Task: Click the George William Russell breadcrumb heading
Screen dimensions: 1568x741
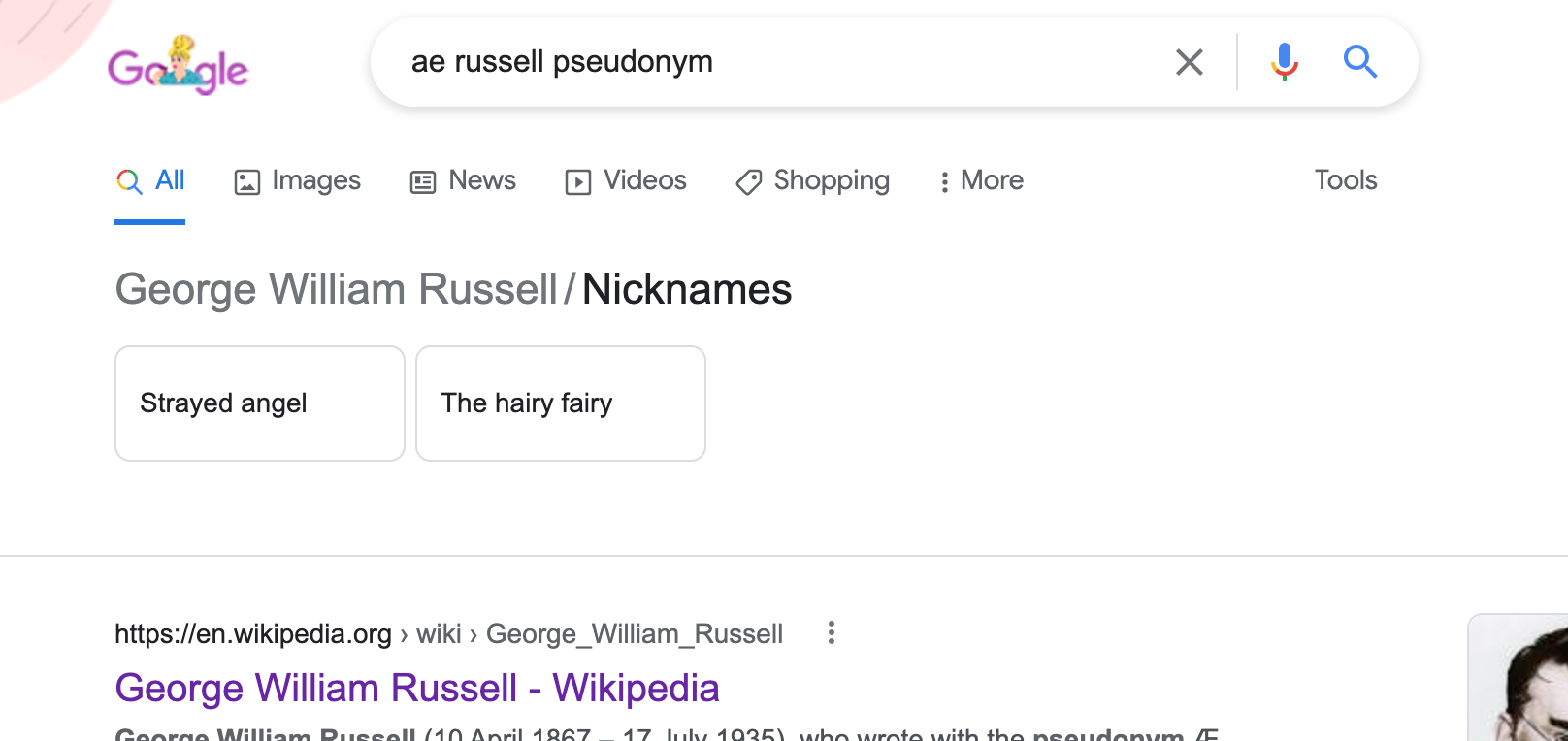Action: (x=336, y=289)
